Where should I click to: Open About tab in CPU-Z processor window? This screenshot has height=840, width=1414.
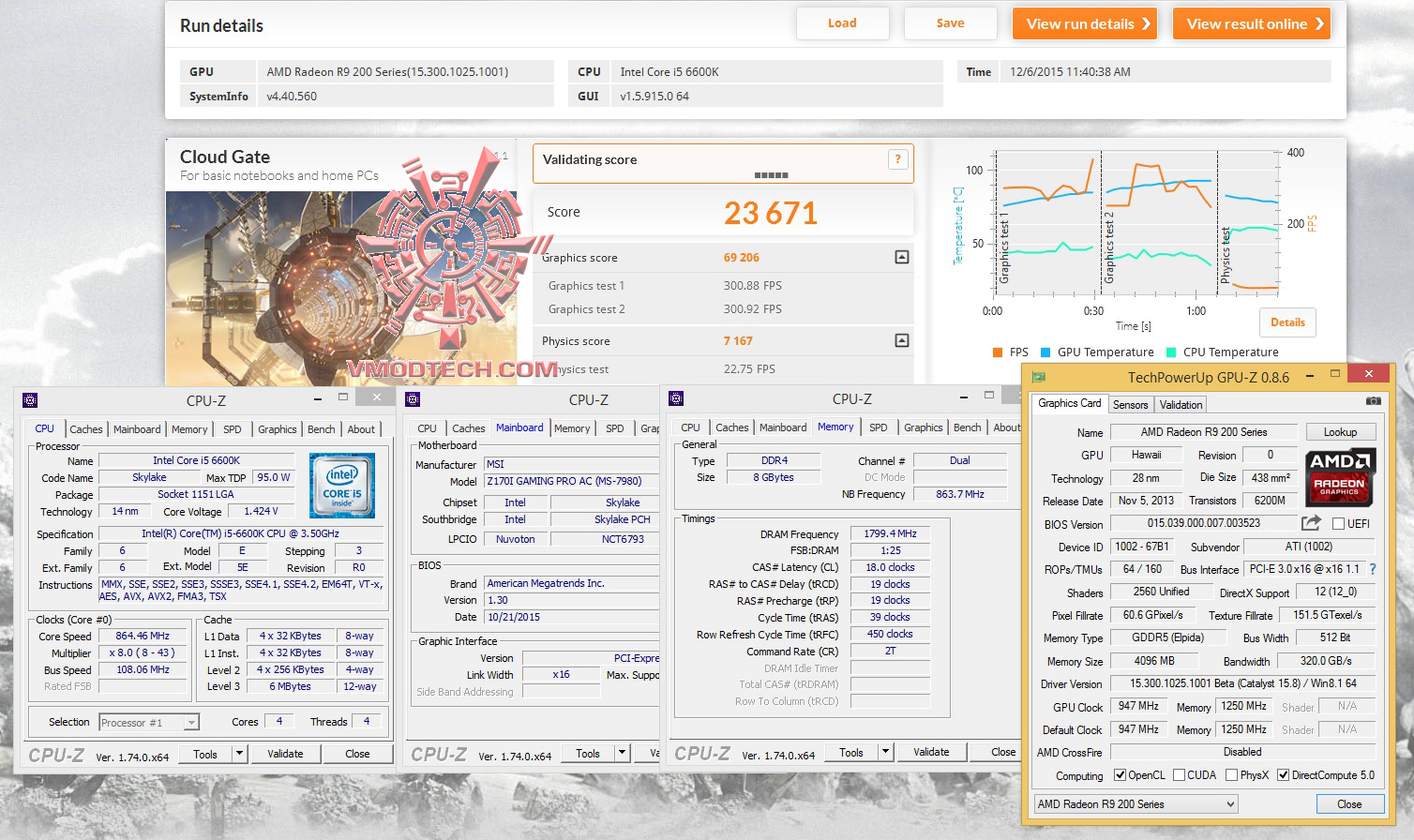coord(361,429)
